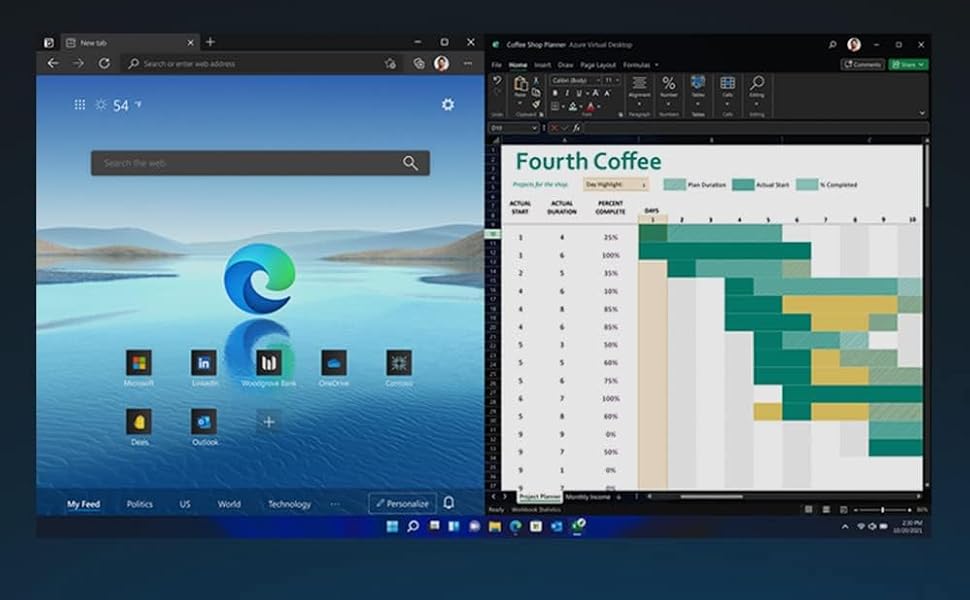Click the Excel undo arrow
The width and height of the screenshot is (970, 600).
point(497,81)
